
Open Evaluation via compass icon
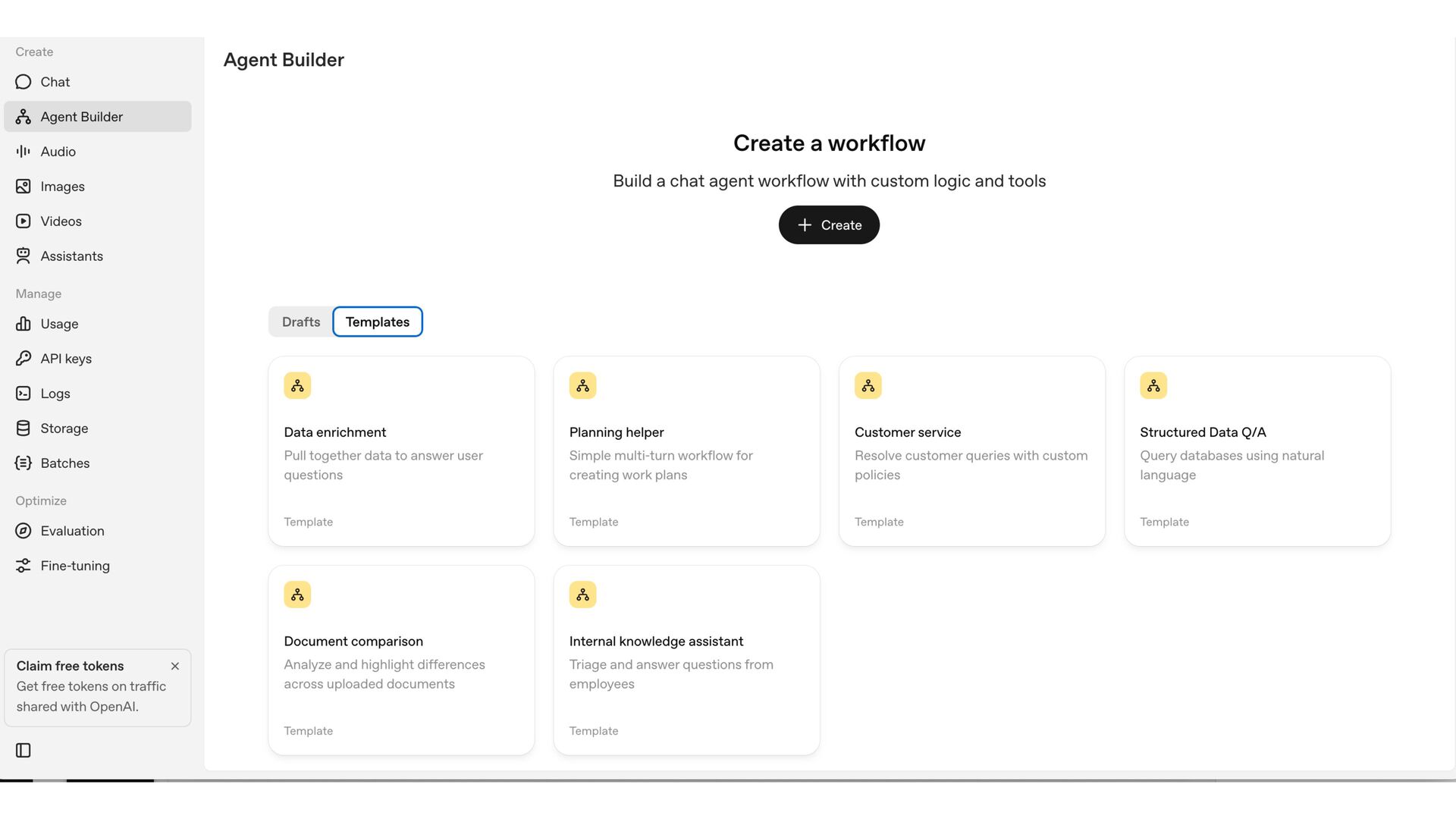[x=24, y=531]
